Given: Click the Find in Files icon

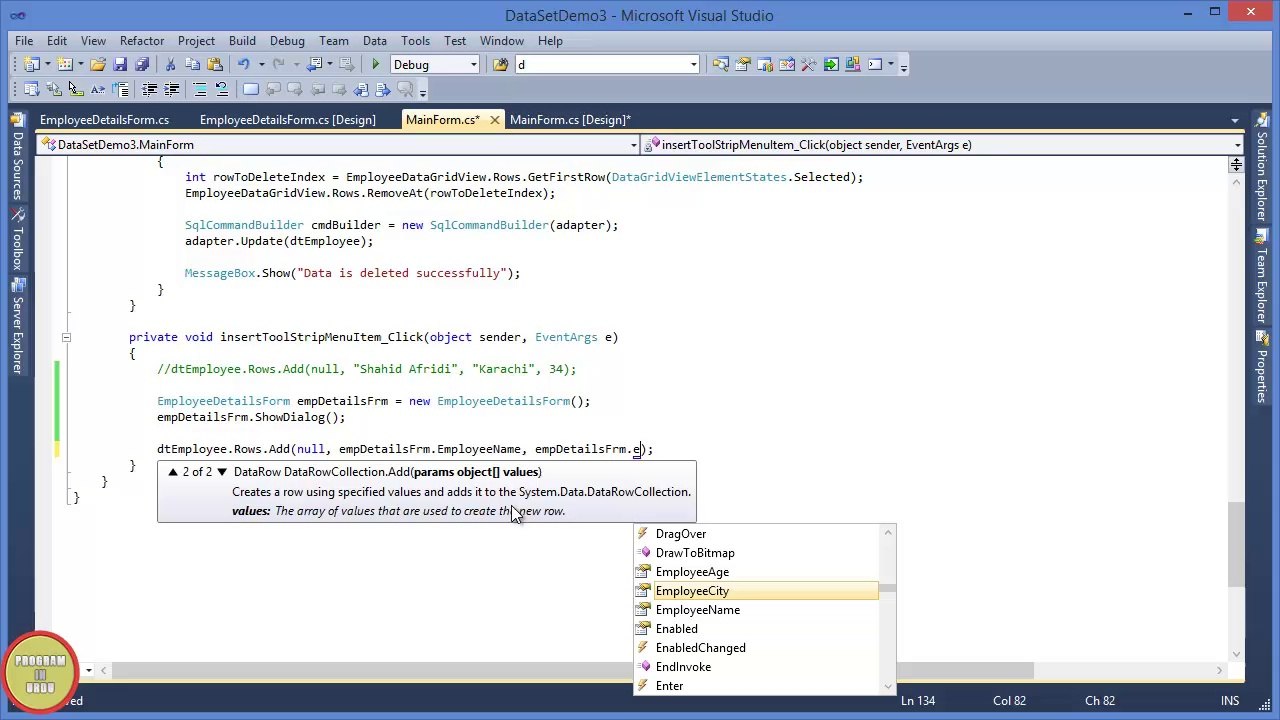Looking at the screenshot, I should pos(500,65).
